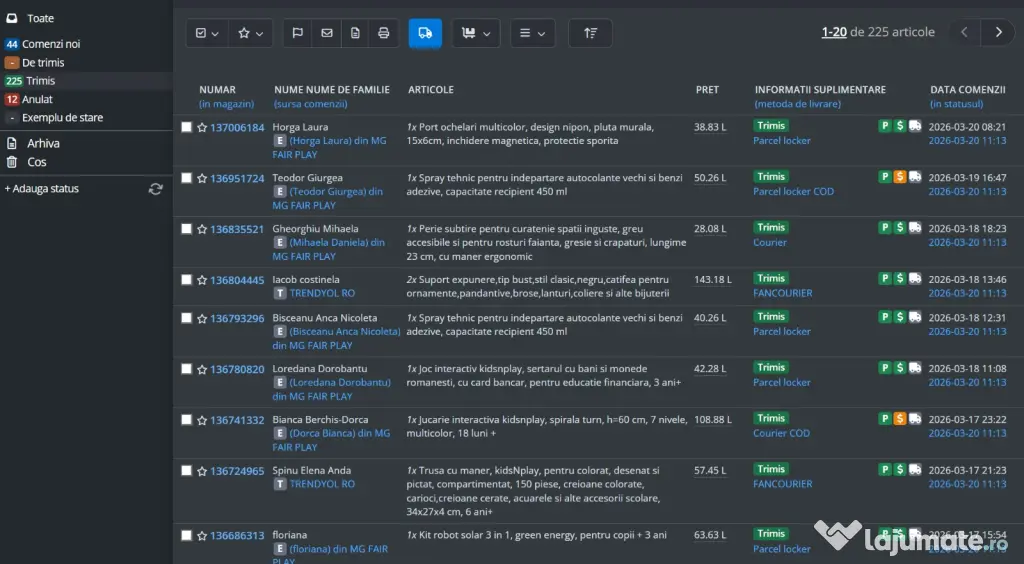Click orange $ icon for Teodor Giurgea order

point(900,176)
